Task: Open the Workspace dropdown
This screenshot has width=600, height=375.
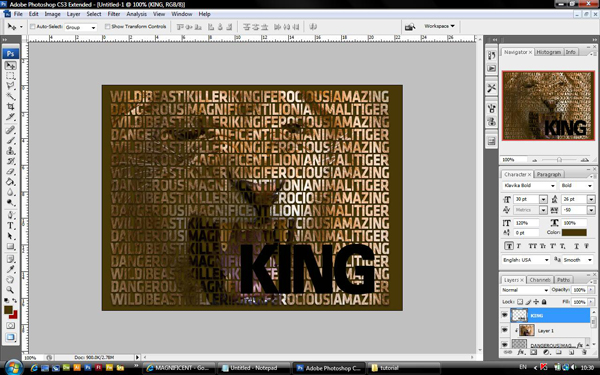Action: (439, 26)
